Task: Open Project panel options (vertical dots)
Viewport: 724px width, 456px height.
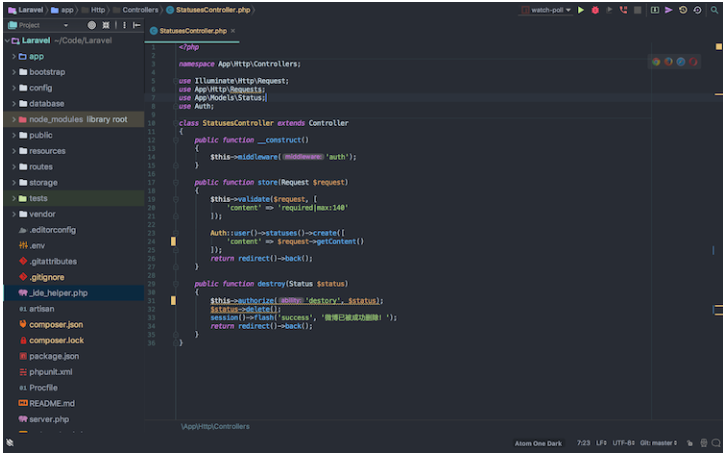Action: 125,25
